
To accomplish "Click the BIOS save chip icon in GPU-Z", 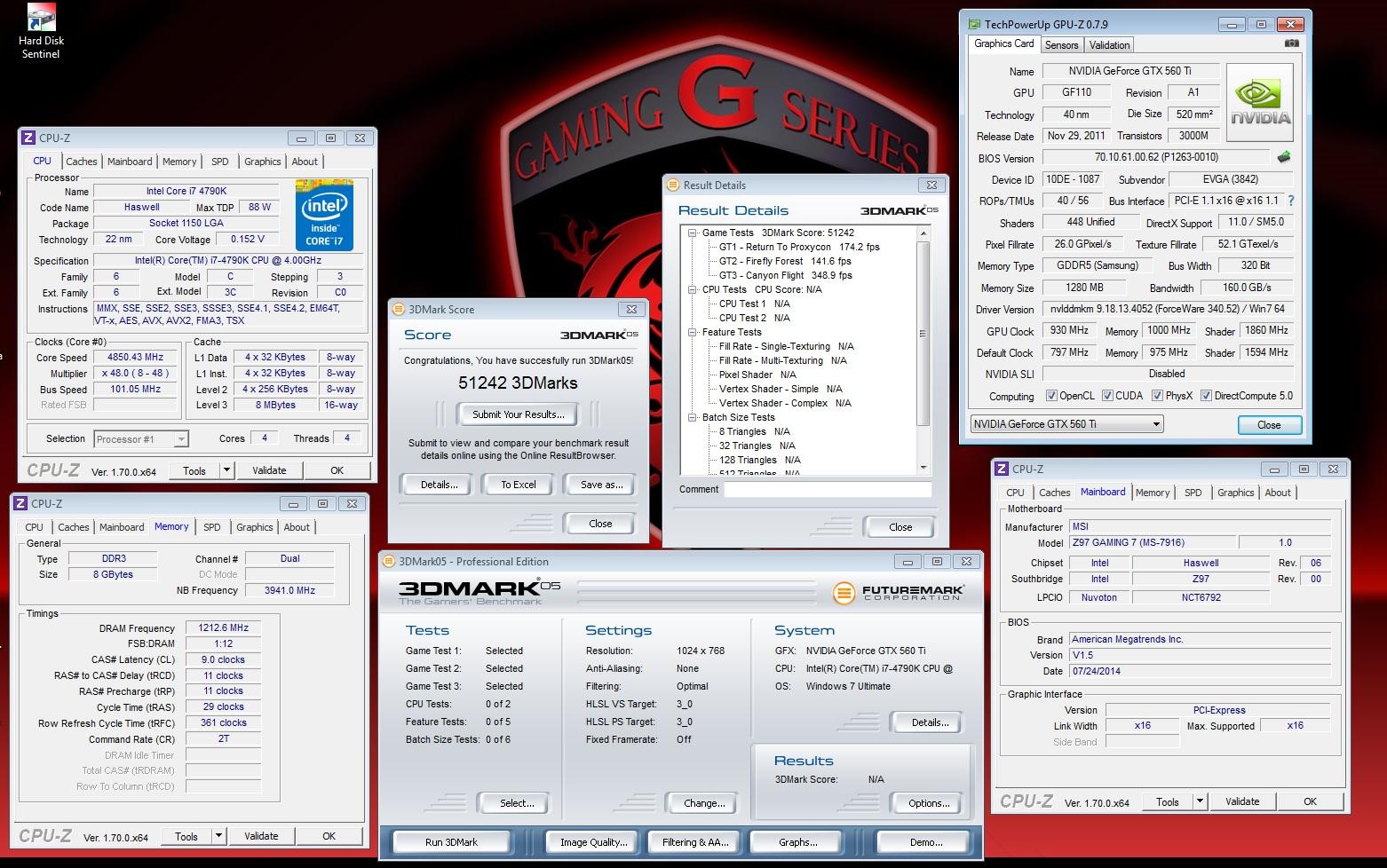I will tap(1284, 157).
